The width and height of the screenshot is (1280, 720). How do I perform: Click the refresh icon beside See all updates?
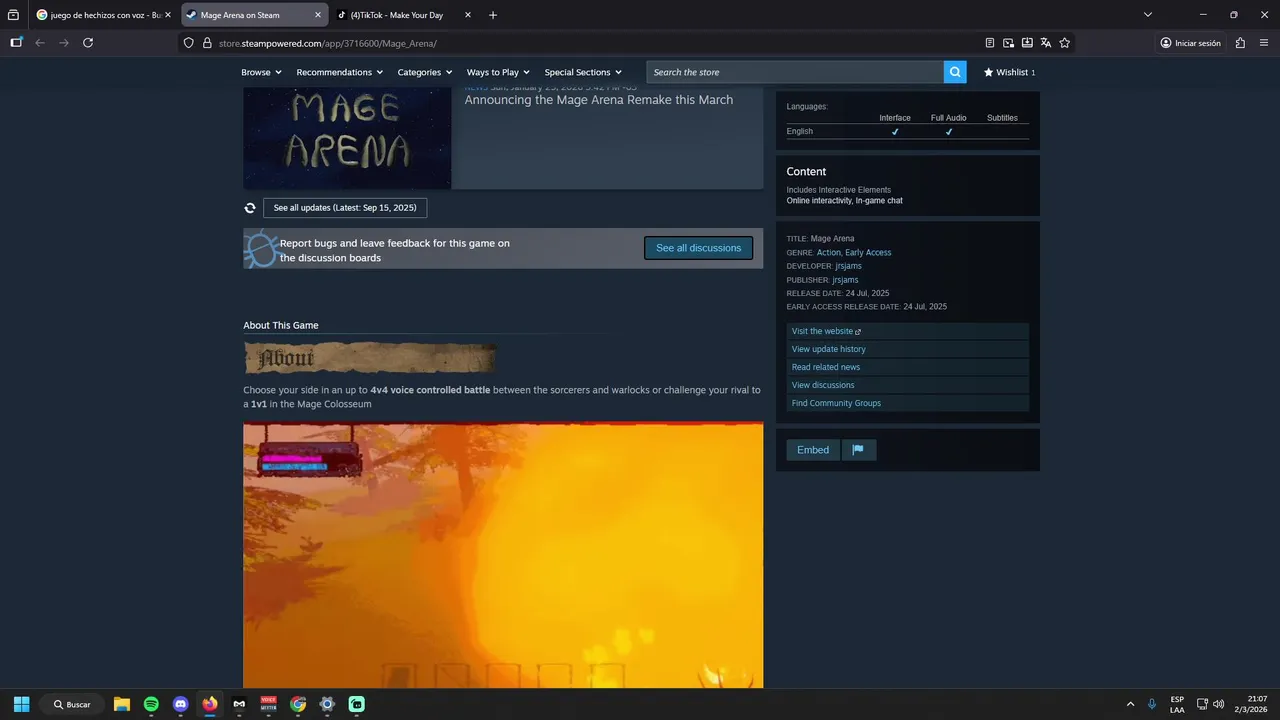250,208
